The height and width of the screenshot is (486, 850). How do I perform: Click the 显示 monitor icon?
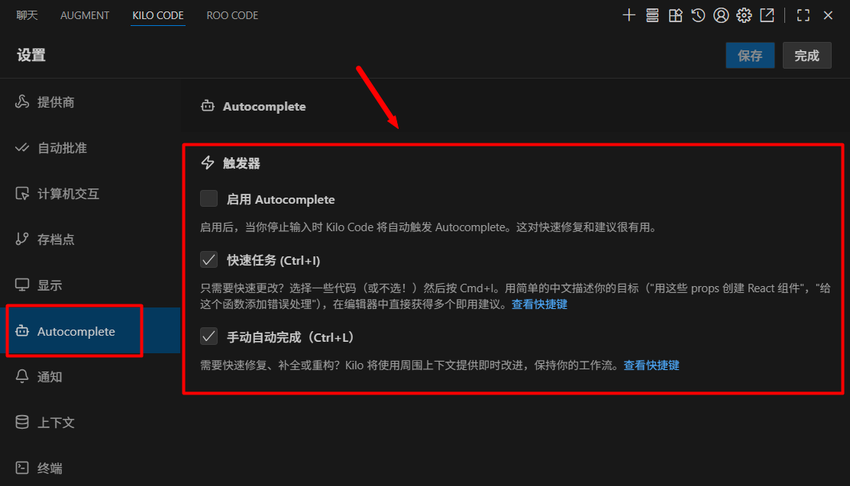[x=22, y=284]
